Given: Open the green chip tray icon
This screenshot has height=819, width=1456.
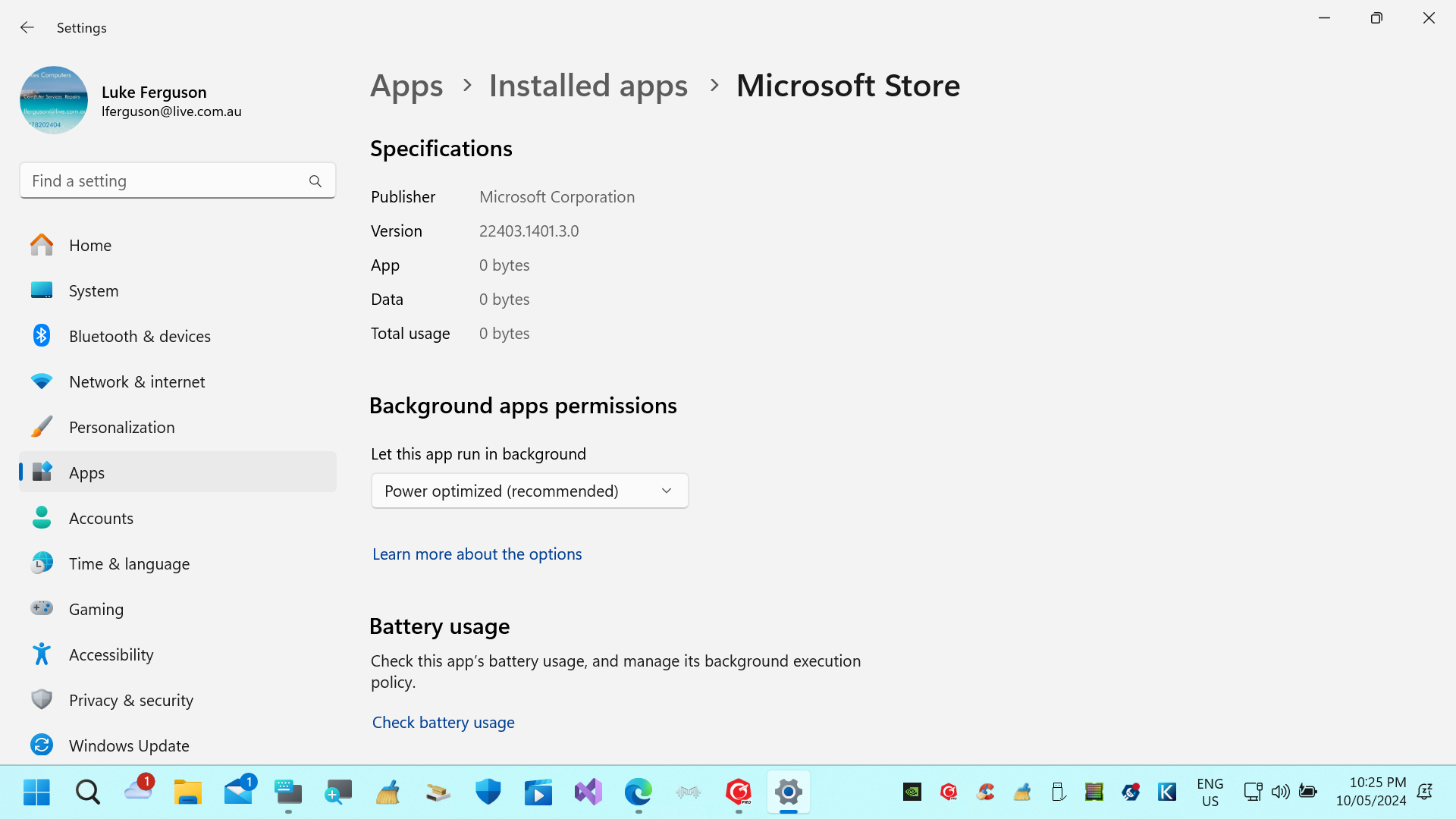Looking at the screenshot, I should [1094, 792].
